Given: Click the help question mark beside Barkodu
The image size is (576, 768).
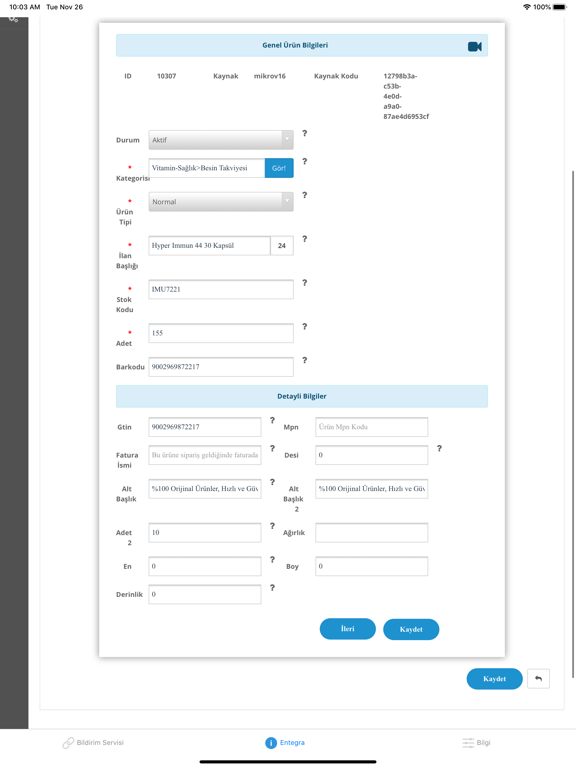Looking at the screenshot, I should pyautogui.click(x=305, y=360).
